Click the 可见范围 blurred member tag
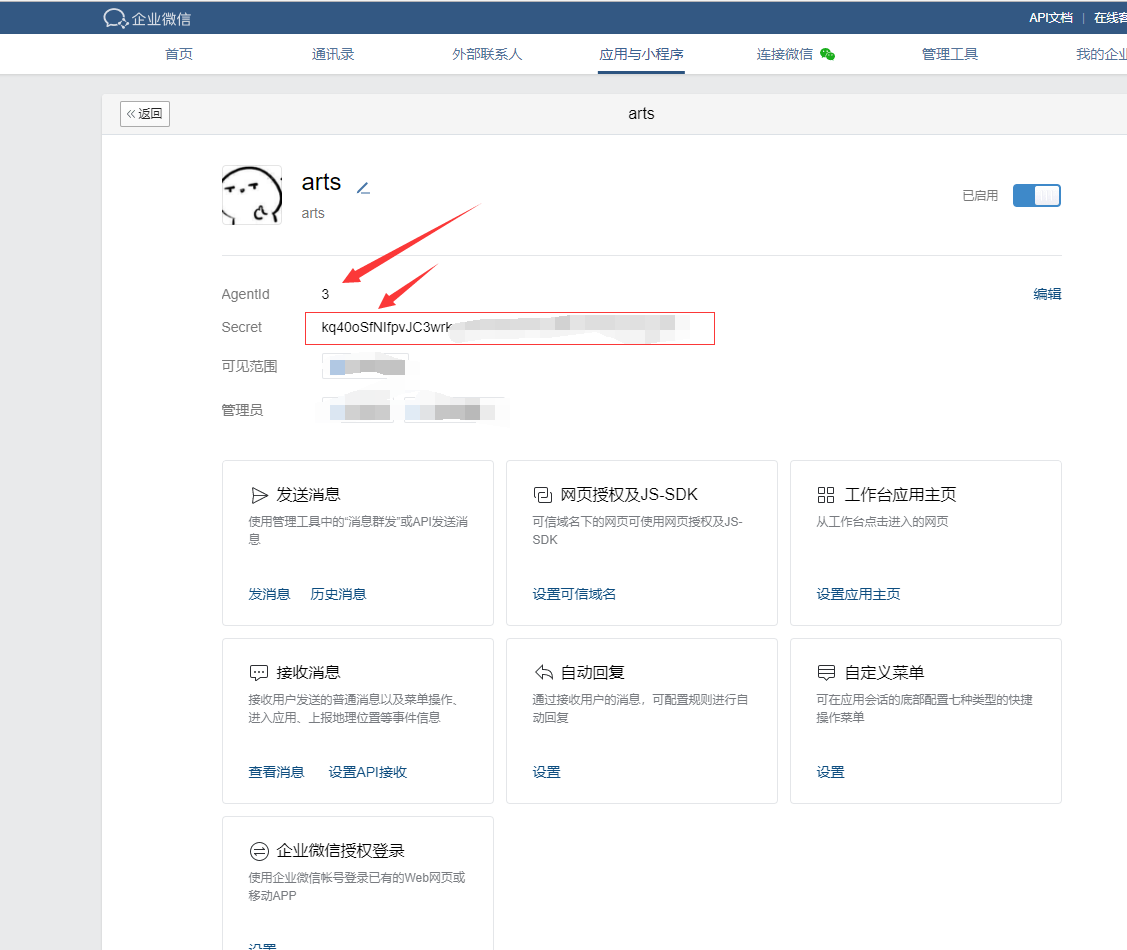Screen dimensions: 1127x950 click(x=366, y=367)
